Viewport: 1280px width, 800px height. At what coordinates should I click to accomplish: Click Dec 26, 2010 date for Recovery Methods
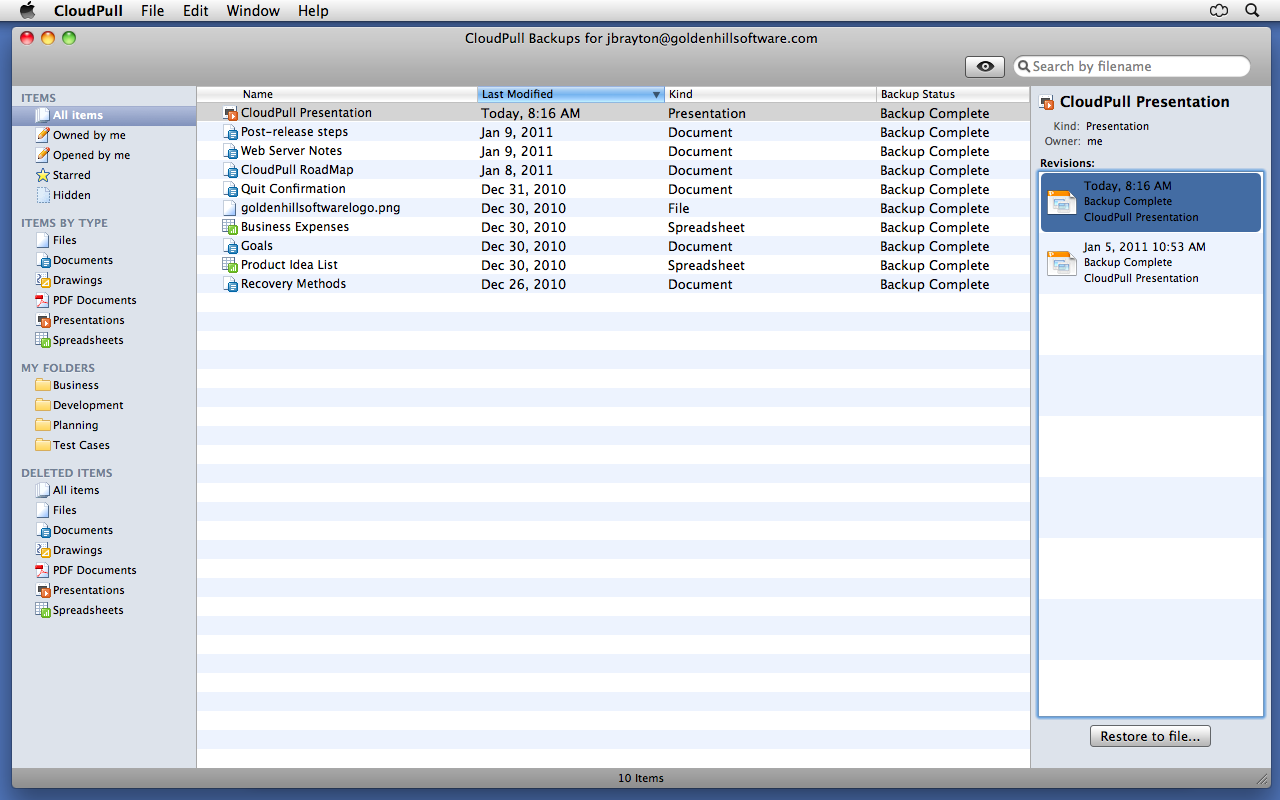click(x=523, y=284)
